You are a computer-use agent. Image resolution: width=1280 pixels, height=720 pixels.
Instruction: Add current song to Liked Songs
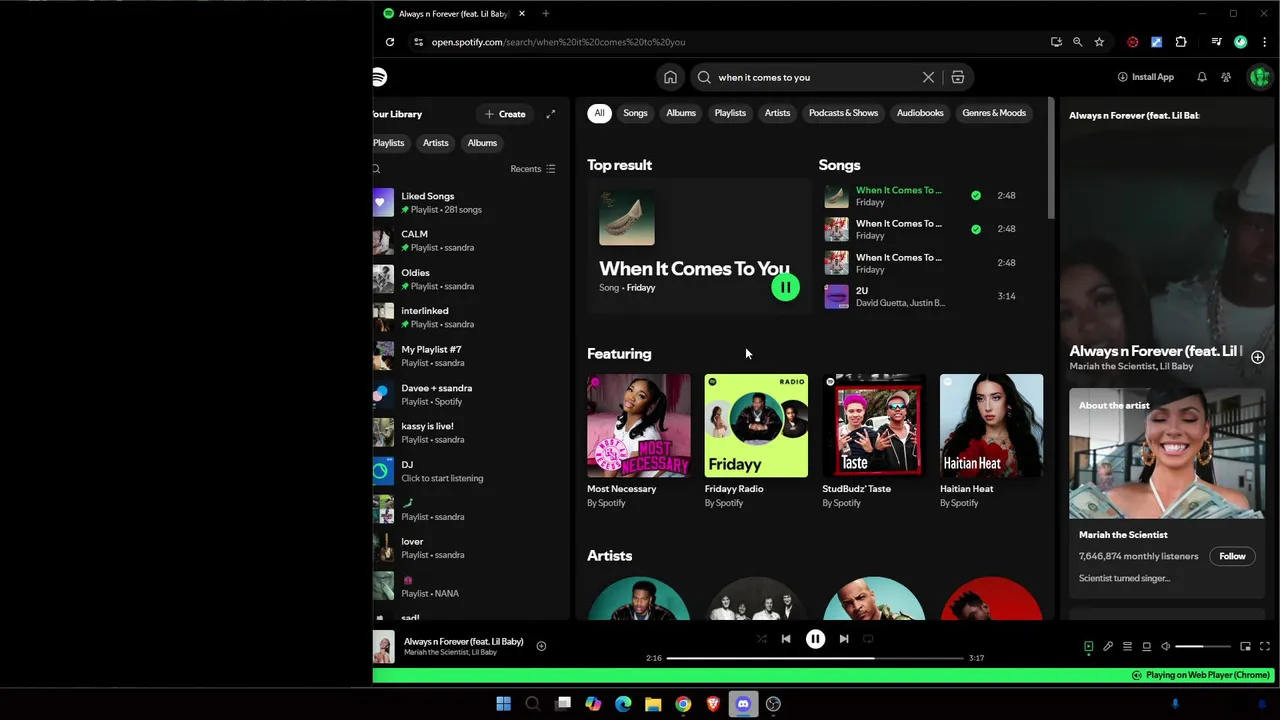pyautogui.click(x=541, y=646)
